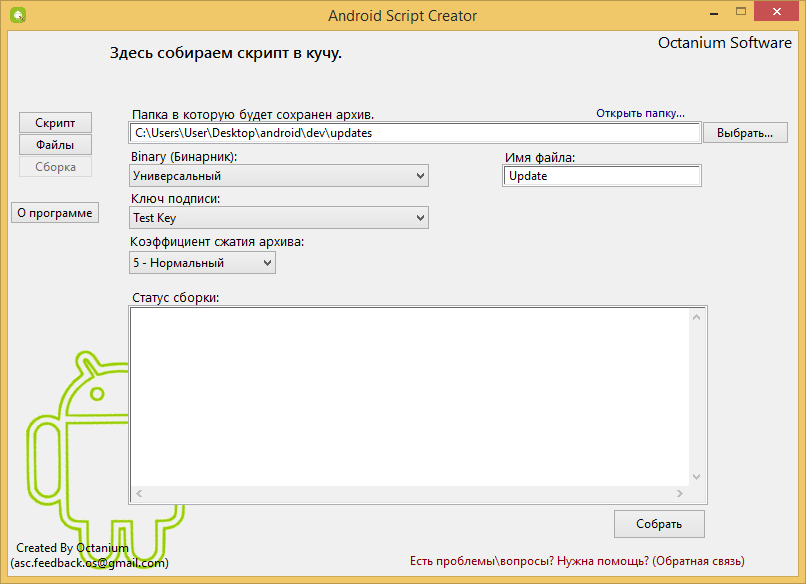Click the Открыть папку... link
The width and height of the screenshot is (806, 584).
pos(640,113)
